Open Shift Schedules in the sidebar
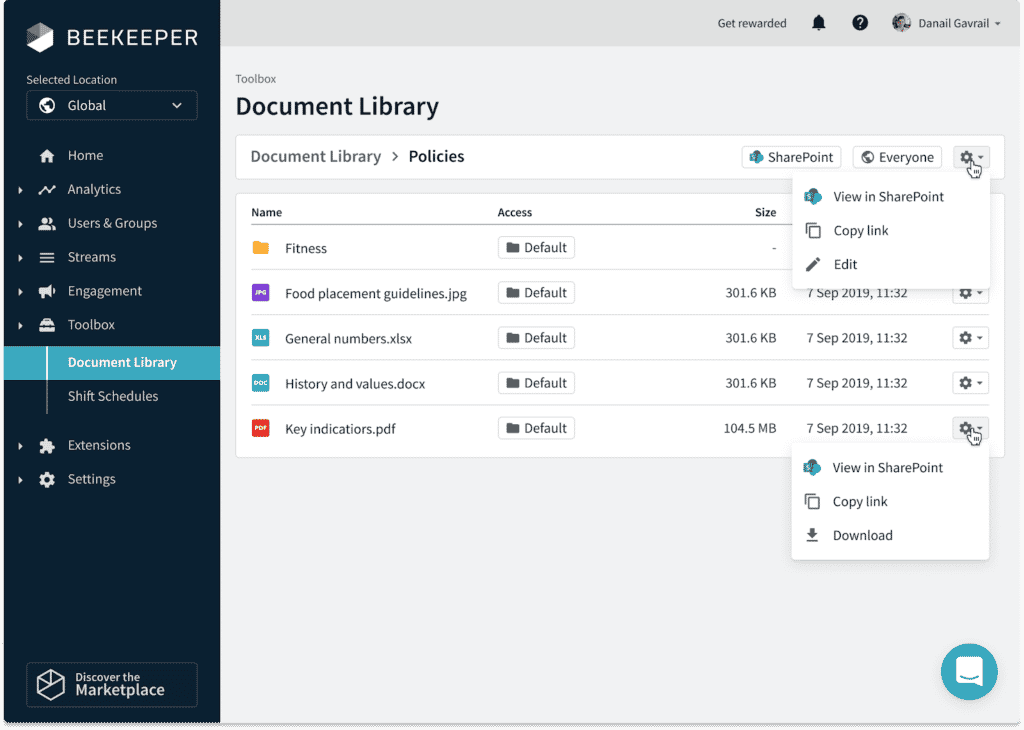 click(113, 396)
